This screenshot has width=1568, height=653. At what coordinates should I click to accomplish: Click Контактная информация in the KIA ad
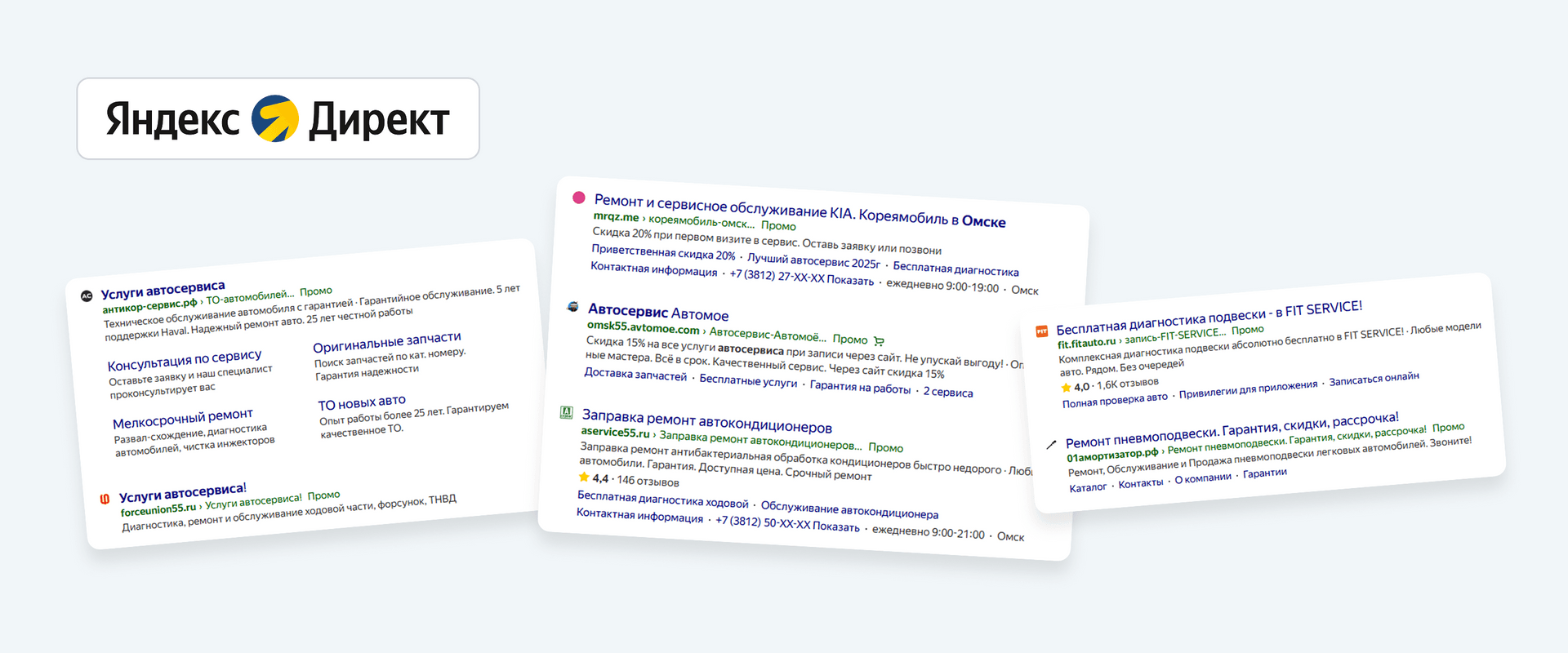pos(653,269)
